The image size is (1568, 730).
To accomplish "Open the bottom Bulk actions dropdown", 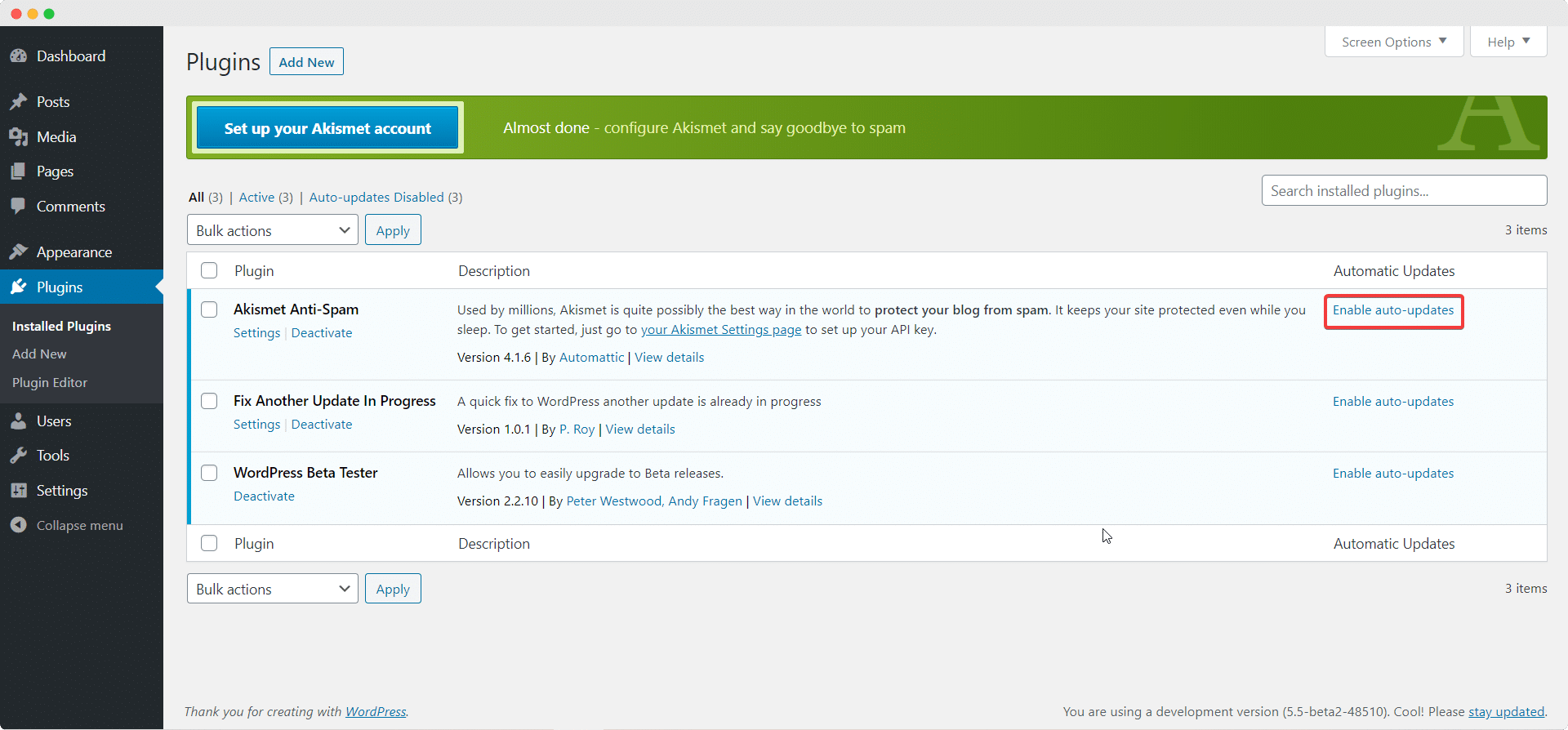I will click(x=273, y=589).
